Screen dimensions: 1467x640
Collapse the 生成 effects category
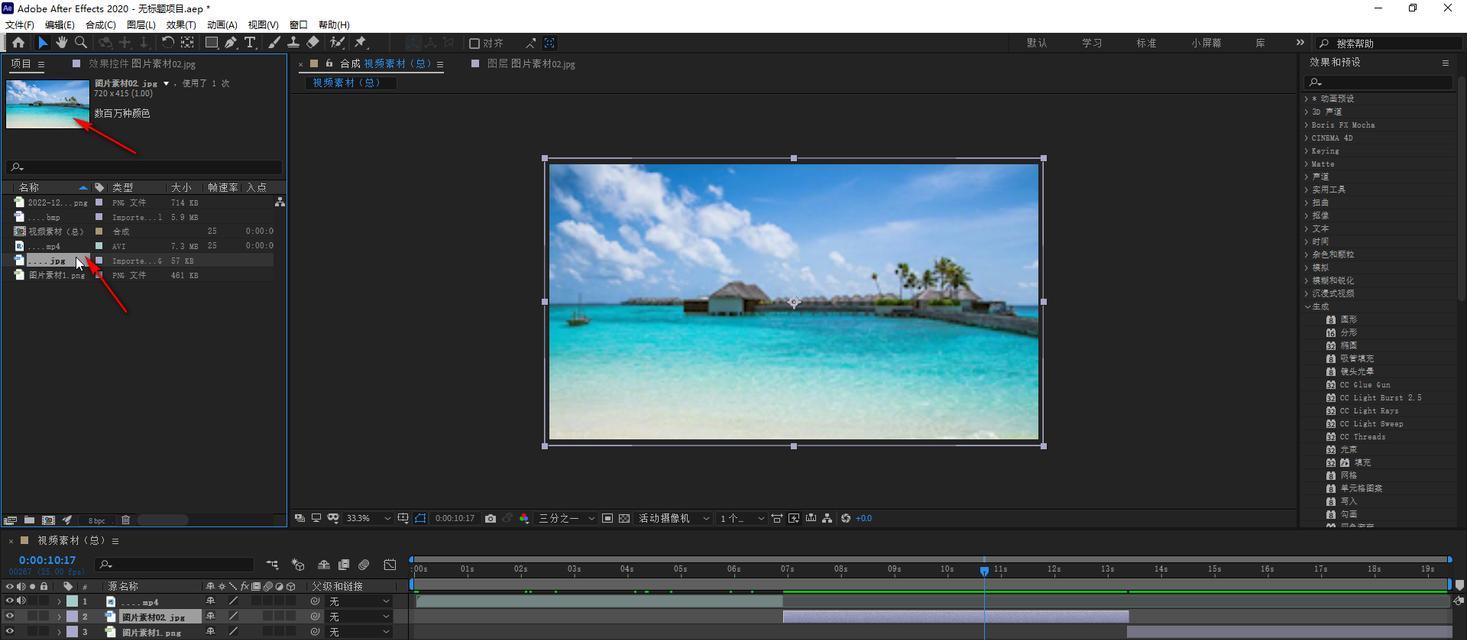1306,306
